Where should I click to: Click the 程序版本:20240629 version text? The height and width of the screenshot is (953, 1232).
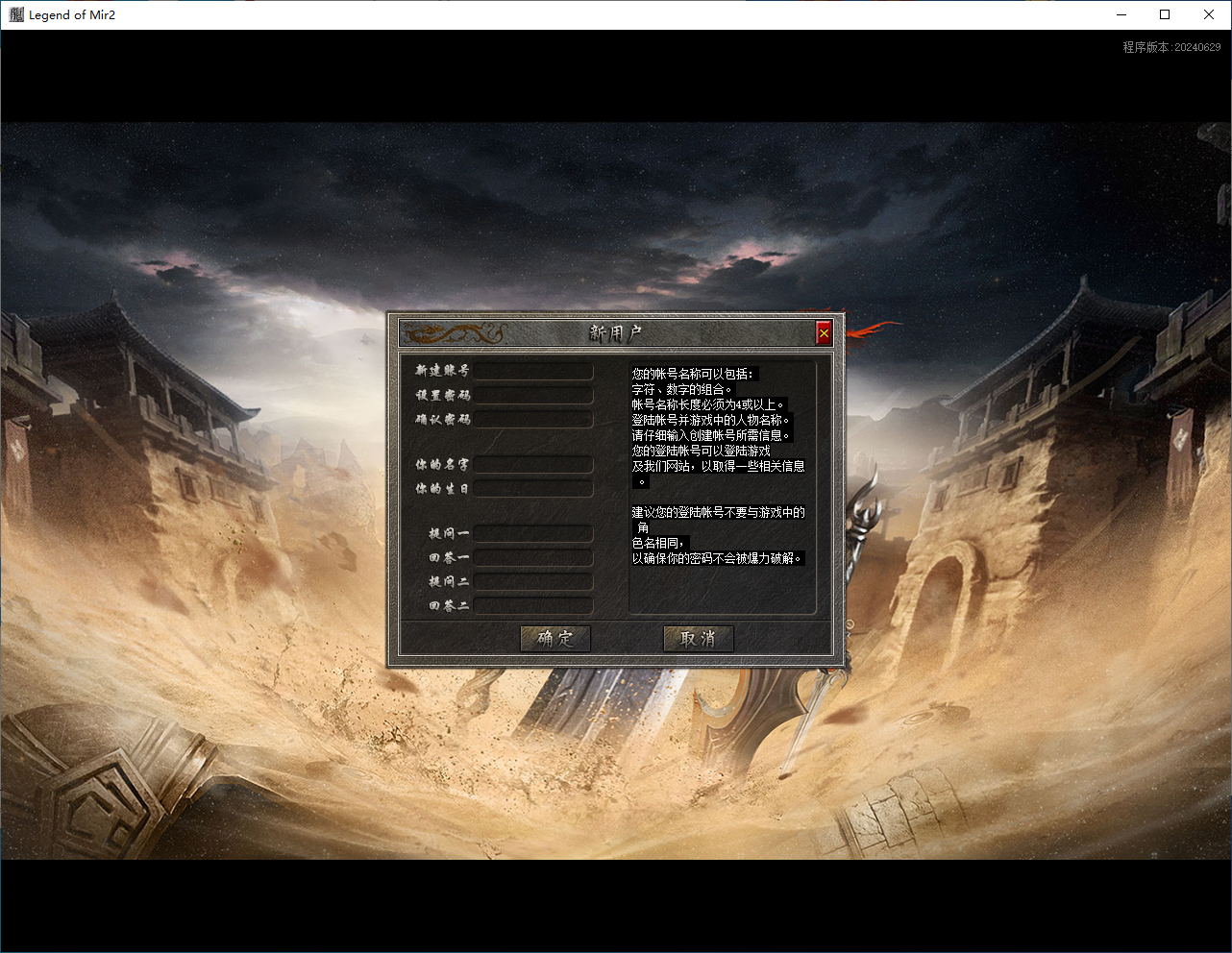(1171, 47)
